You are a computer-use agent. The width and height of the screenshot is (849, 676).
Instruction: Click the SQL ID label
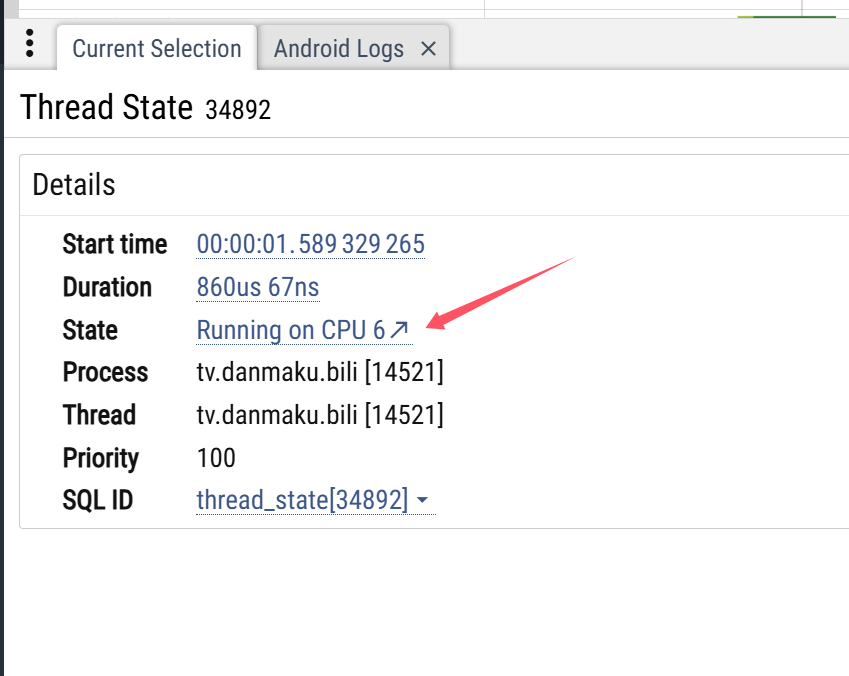(97, 500)
